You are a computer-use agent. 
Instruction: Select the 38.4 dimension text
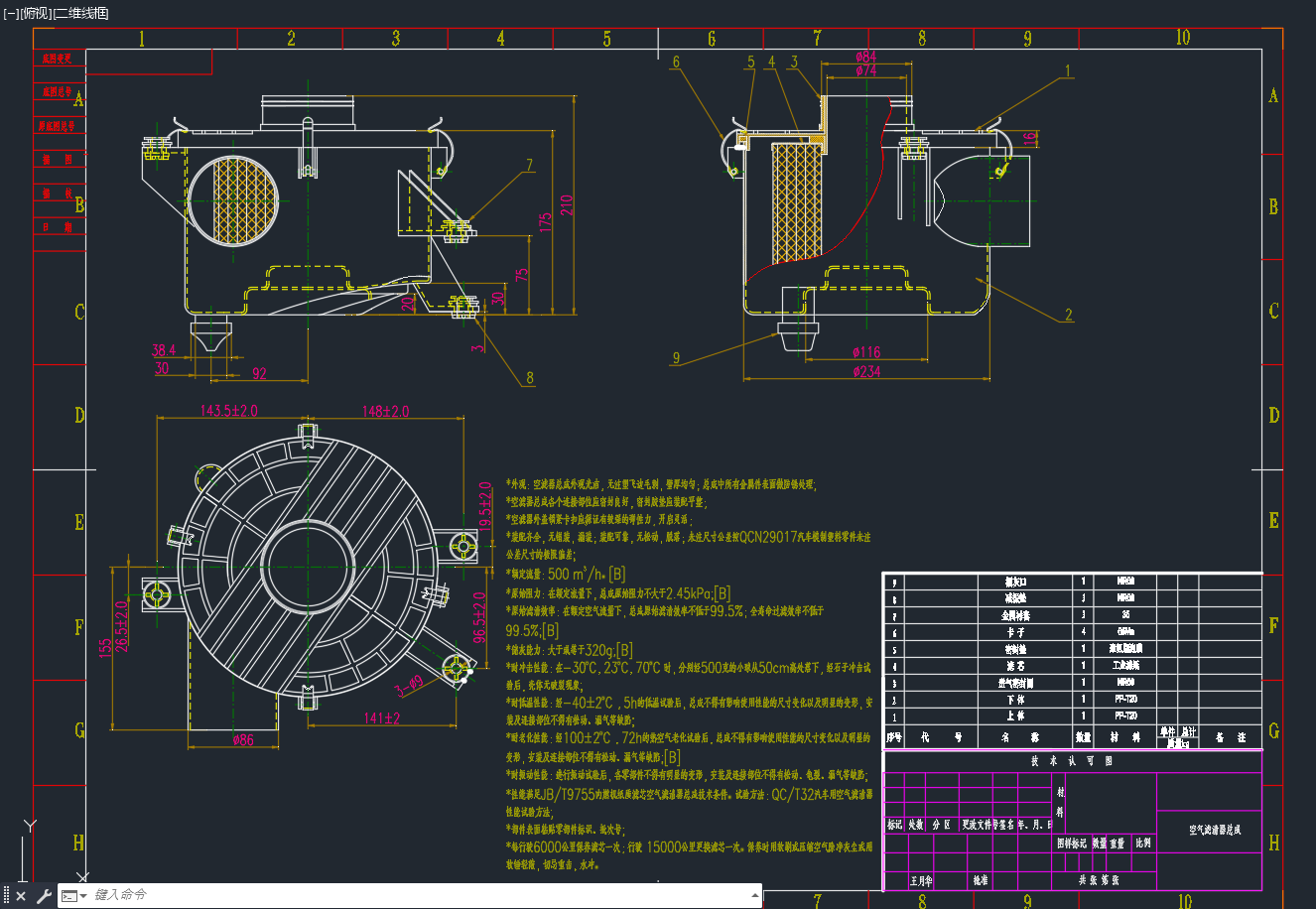click(x=164, y=350)
